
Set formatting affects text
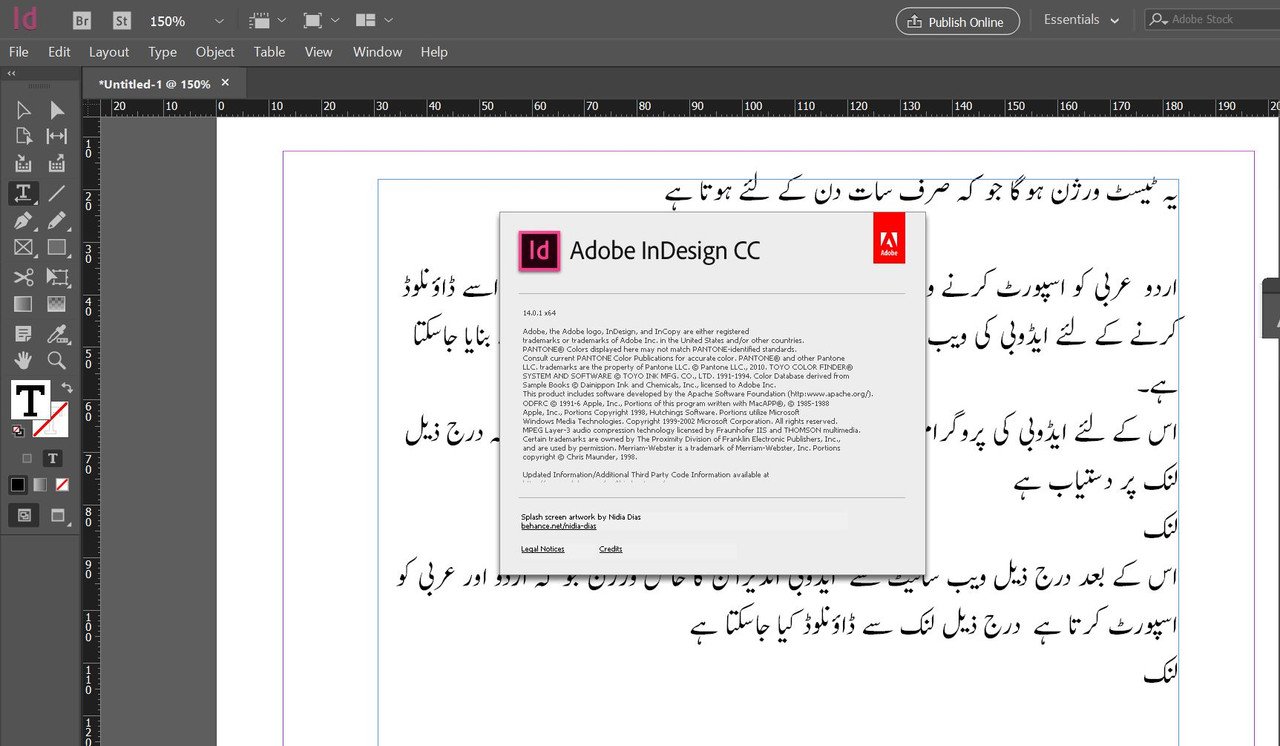[x=52, y=458]
